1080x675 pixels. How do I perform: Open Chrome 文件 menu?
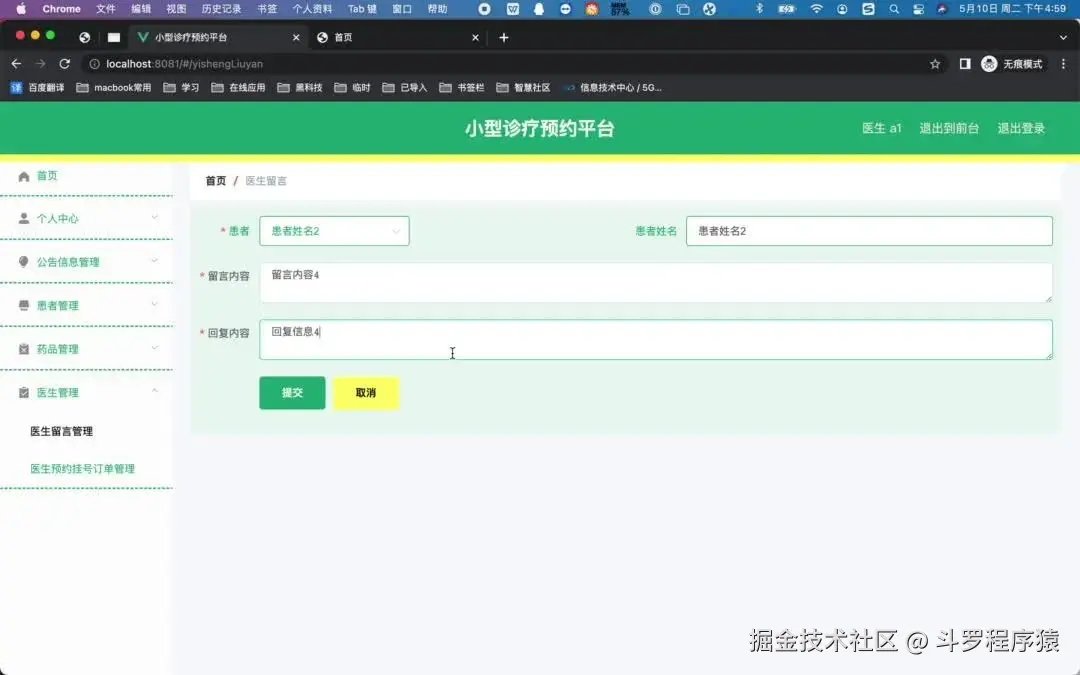coord(105,9)
